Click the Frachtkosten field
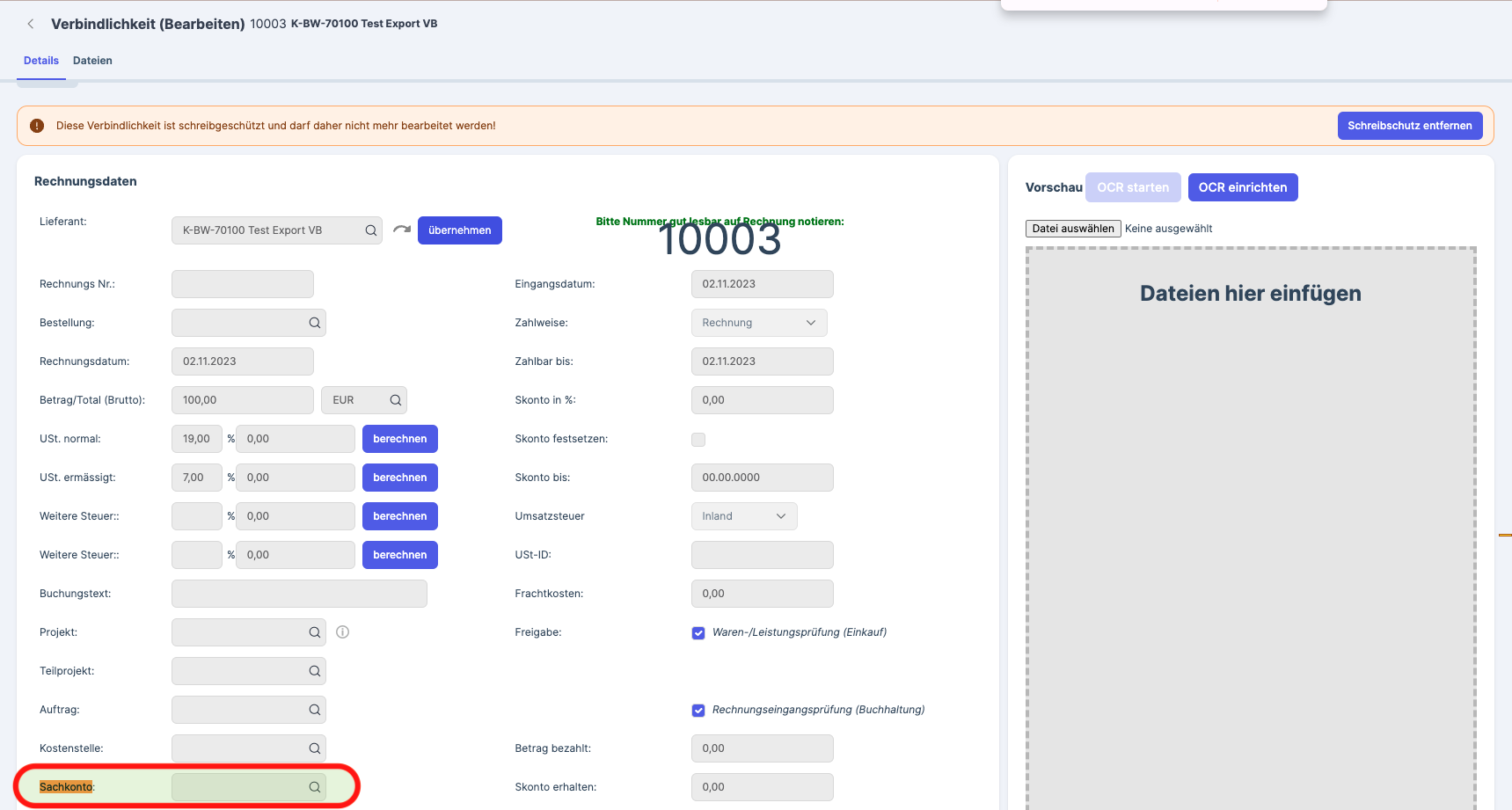 tap(763, 594)
